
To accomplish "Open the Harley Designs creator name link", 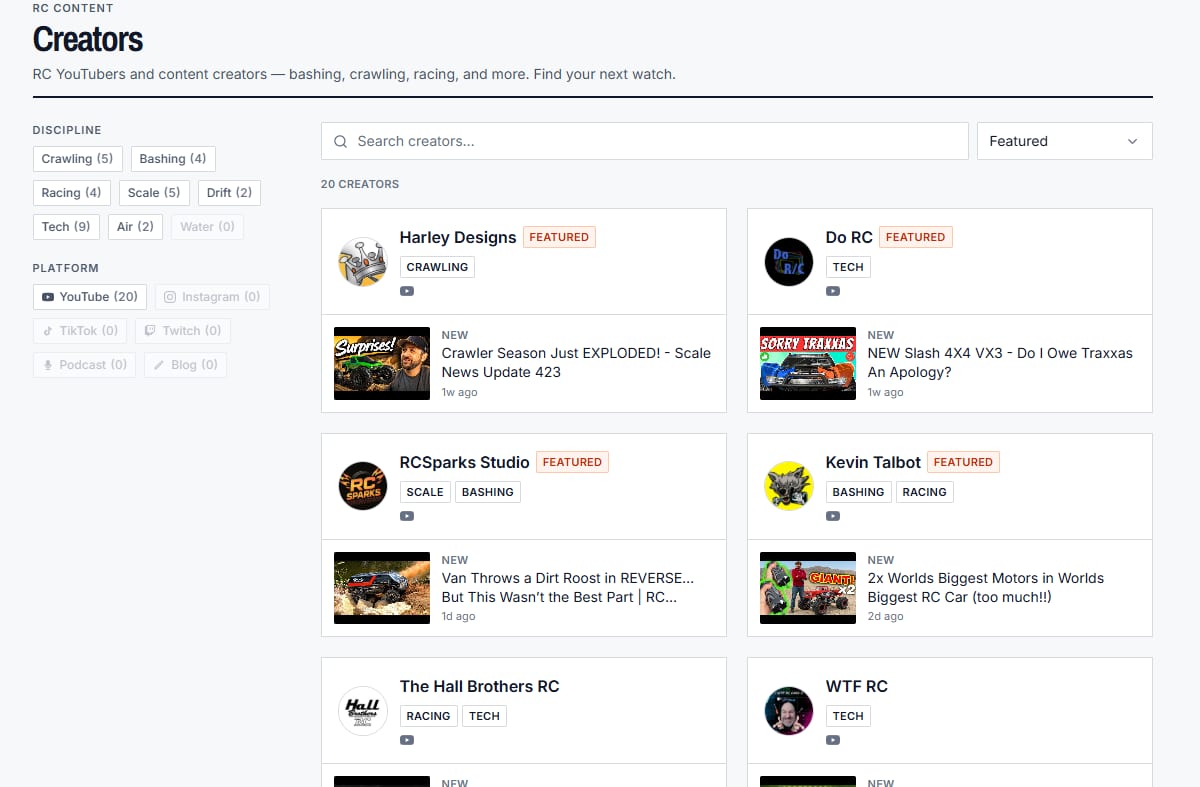I will coord(458,237).
